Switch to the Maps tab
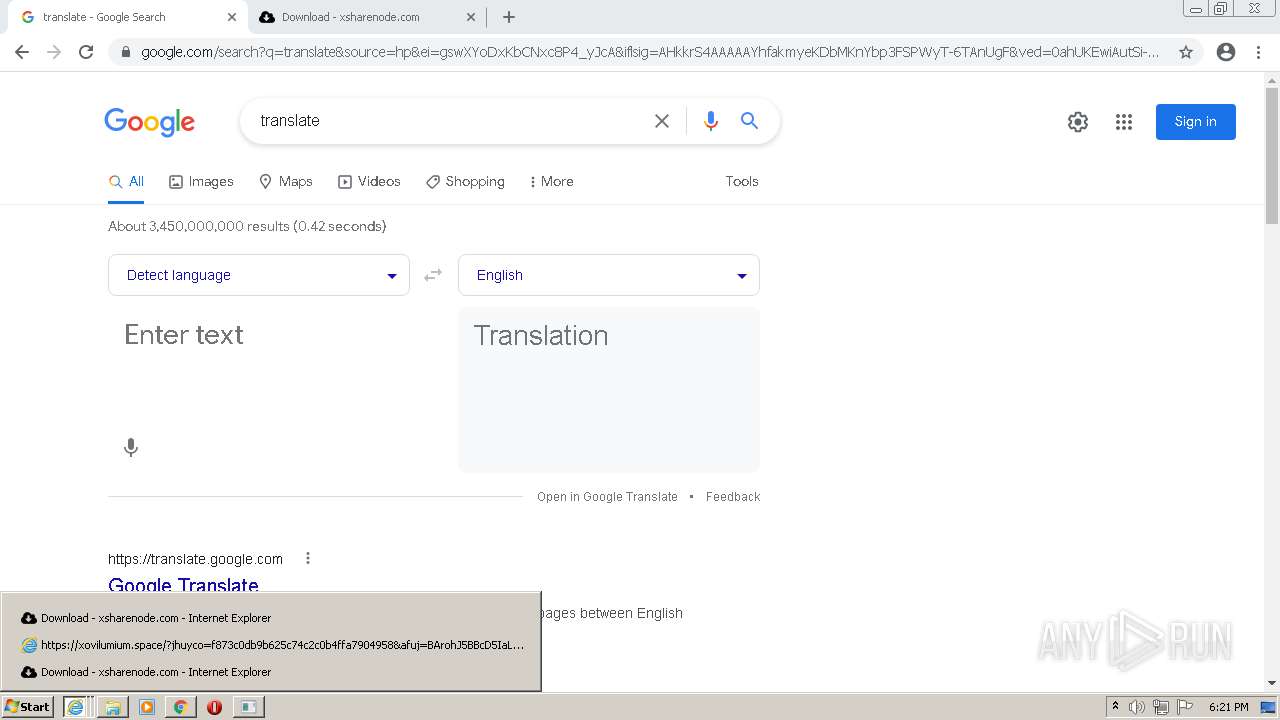The image size is (1280, 720). pos(286,182)
